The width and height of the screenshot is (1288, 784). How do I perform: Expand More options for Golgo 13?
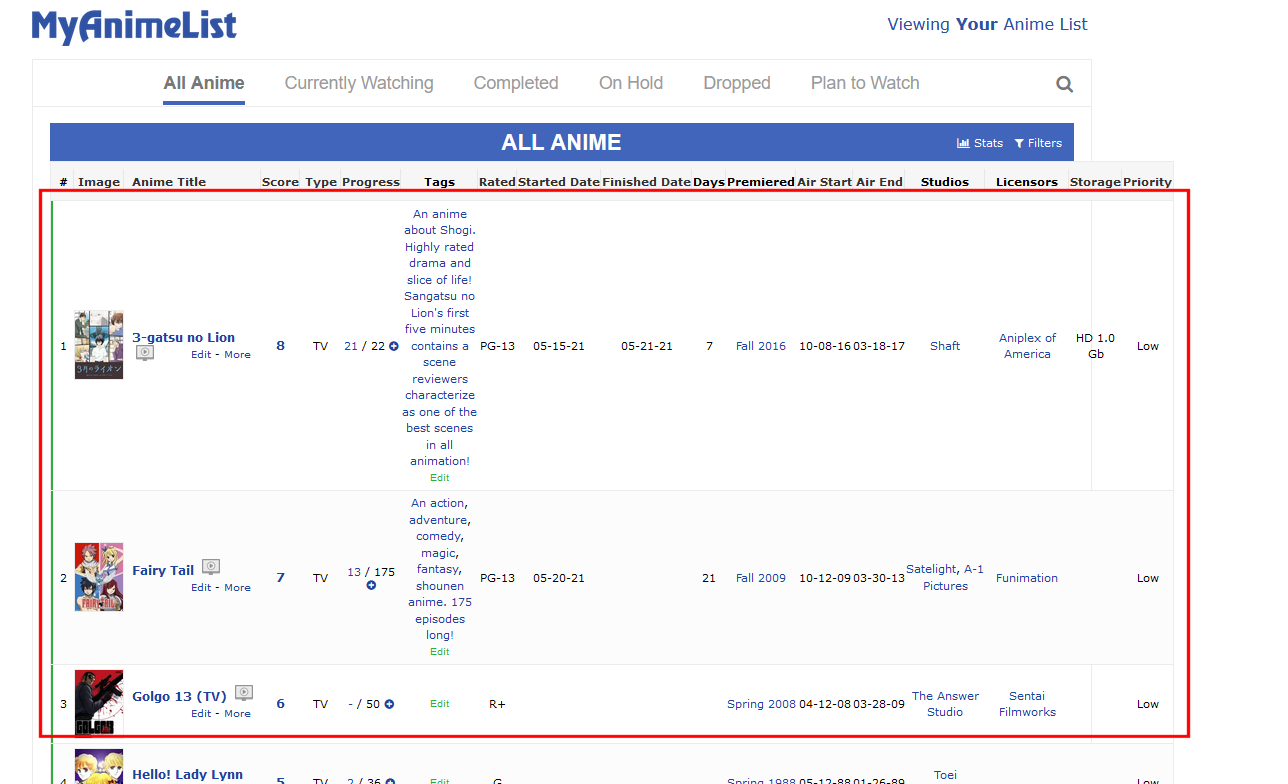tap(237, 714)
